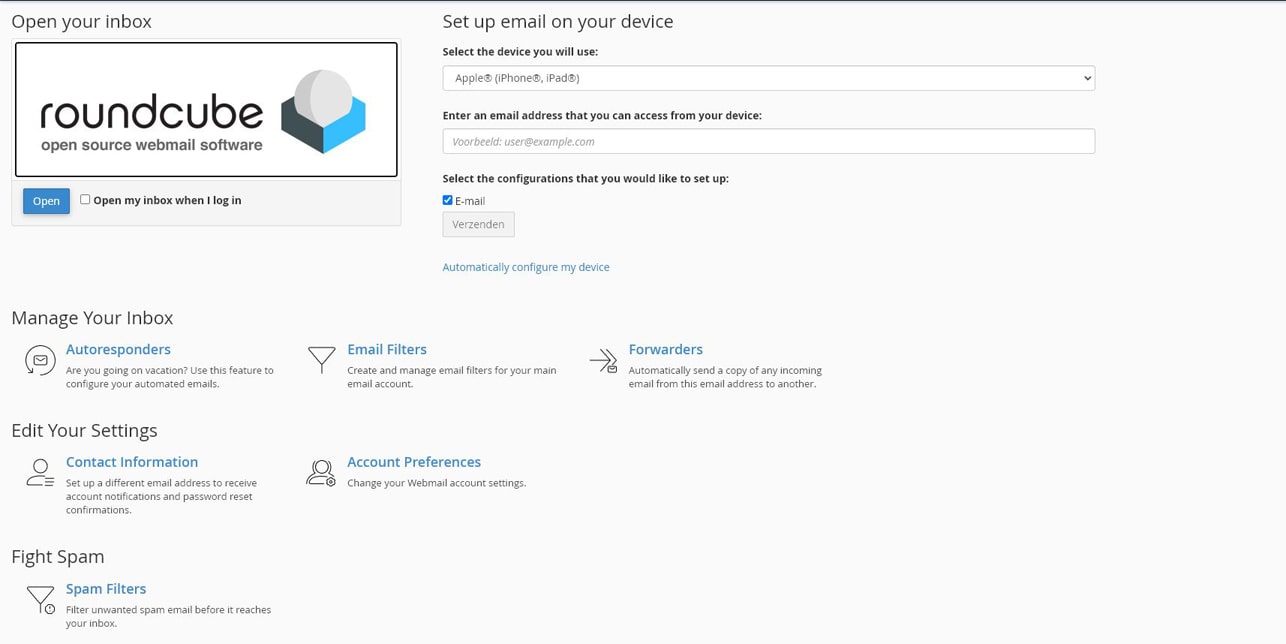Follow the Automatically configure my device link
This screenshot has width=1286, height=644.
tap(526, 267)
